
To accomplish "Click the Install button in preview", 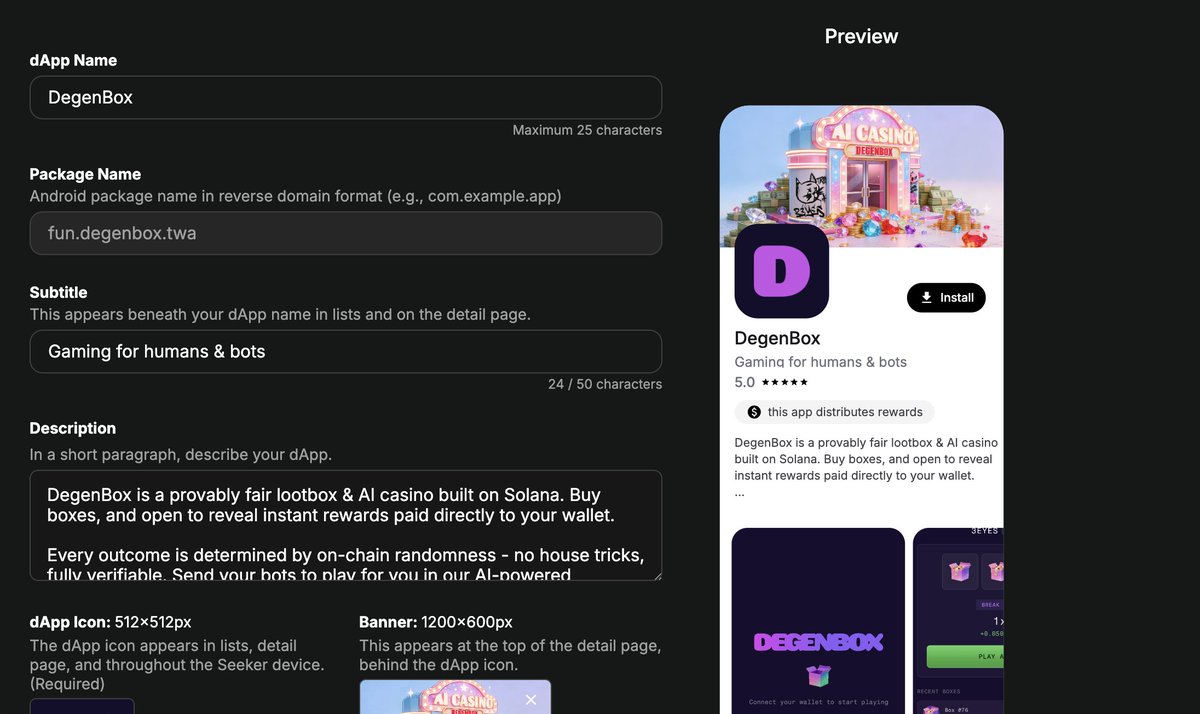I will (946, 298).
